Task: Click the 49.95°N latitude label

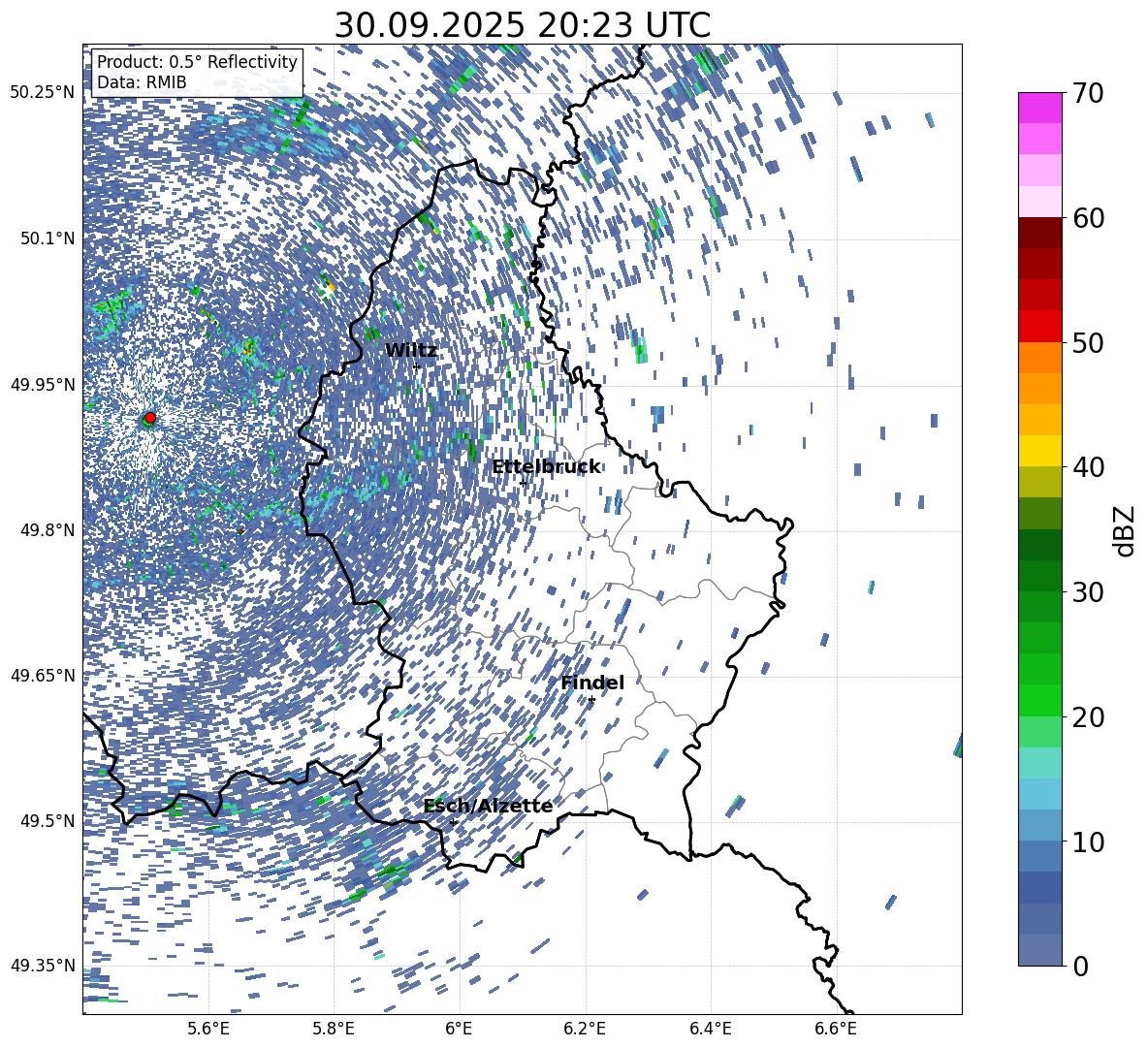Action: [x=43, y=384]
